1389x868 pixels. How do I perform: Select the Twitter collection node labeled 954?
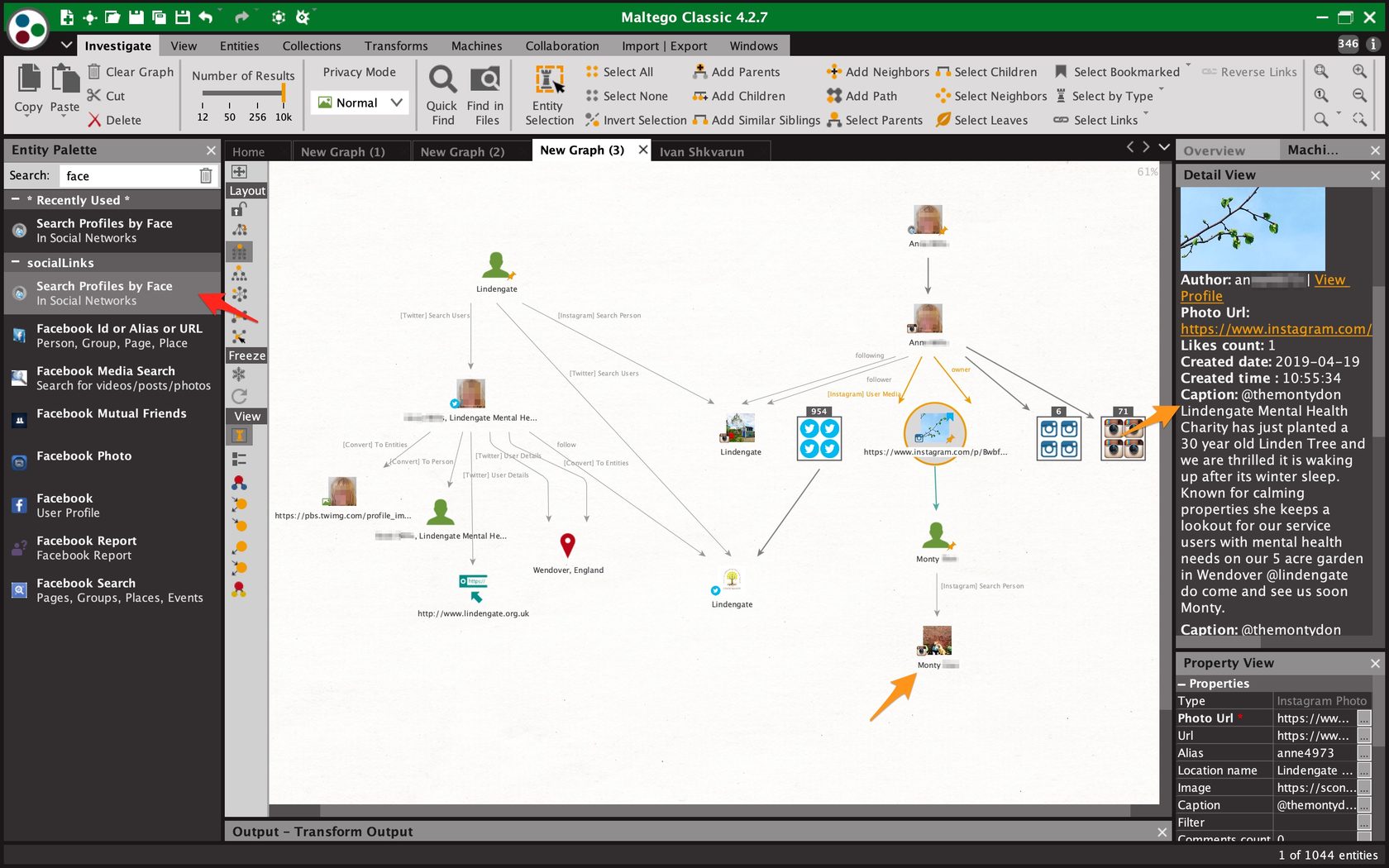pyautogui.click(x=819, y=437)
